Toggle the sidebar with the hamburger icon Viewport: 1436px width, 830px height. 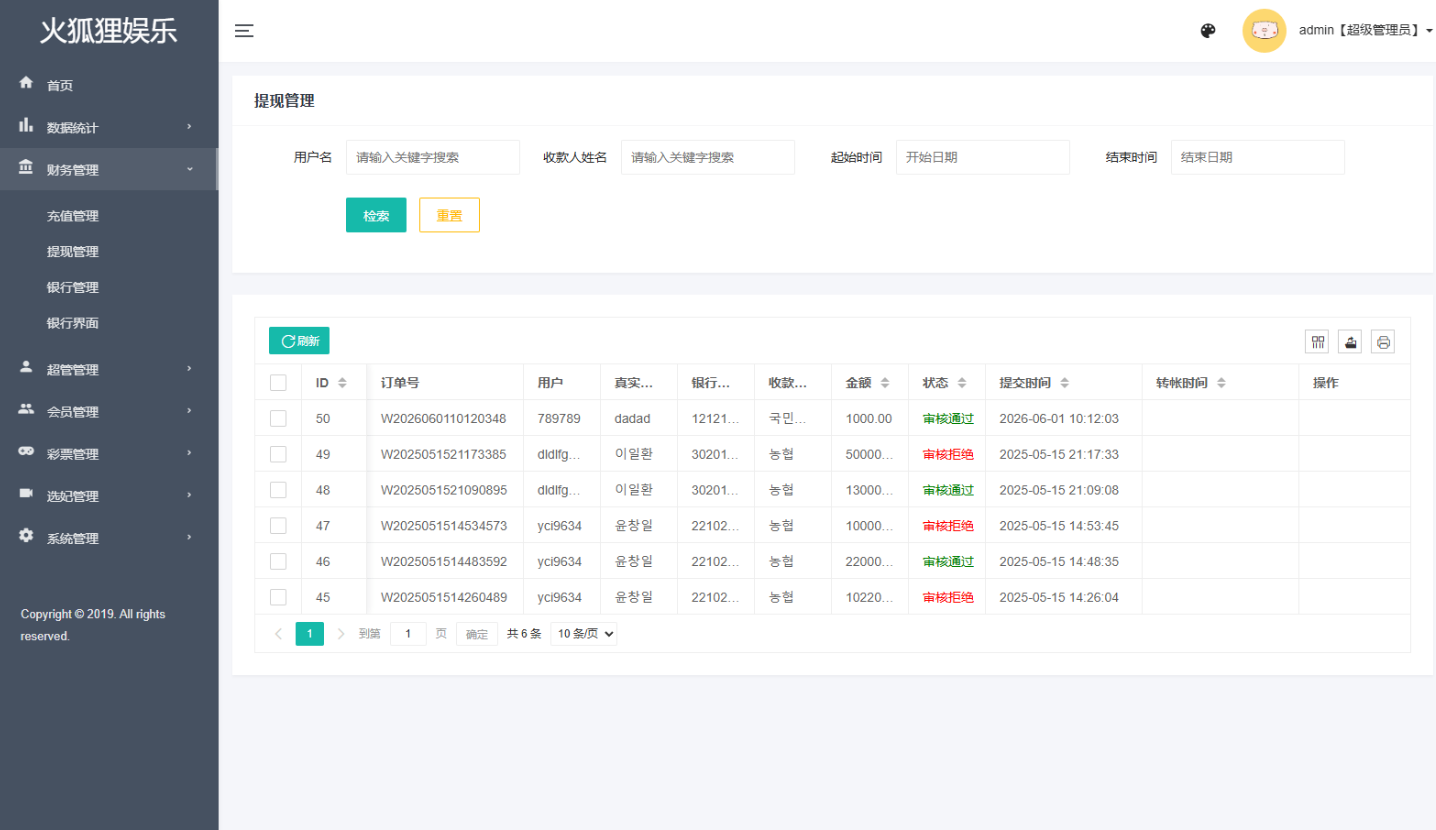point(244,31)
